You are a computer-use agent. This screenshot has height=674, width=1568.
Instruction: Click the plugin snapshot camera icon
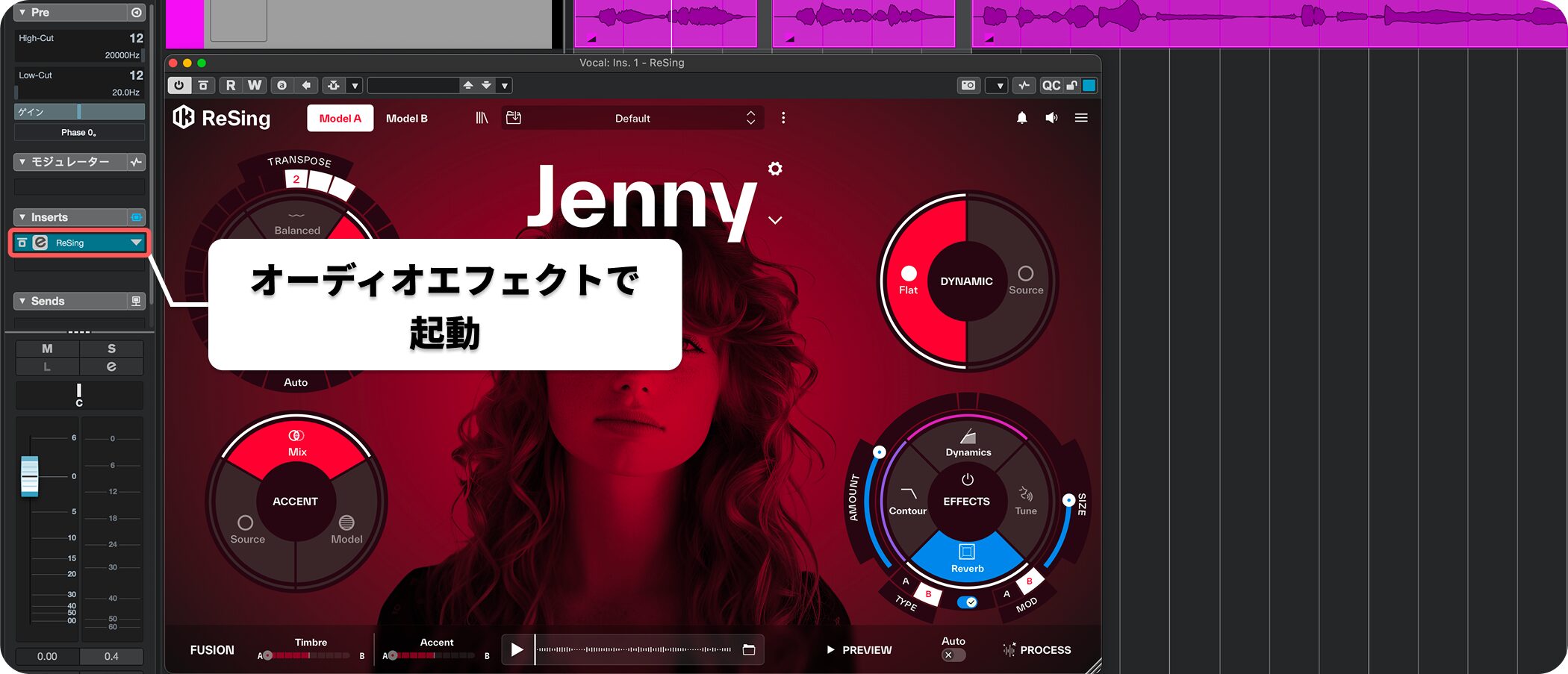pyautogui.click(x=968, y=85)
